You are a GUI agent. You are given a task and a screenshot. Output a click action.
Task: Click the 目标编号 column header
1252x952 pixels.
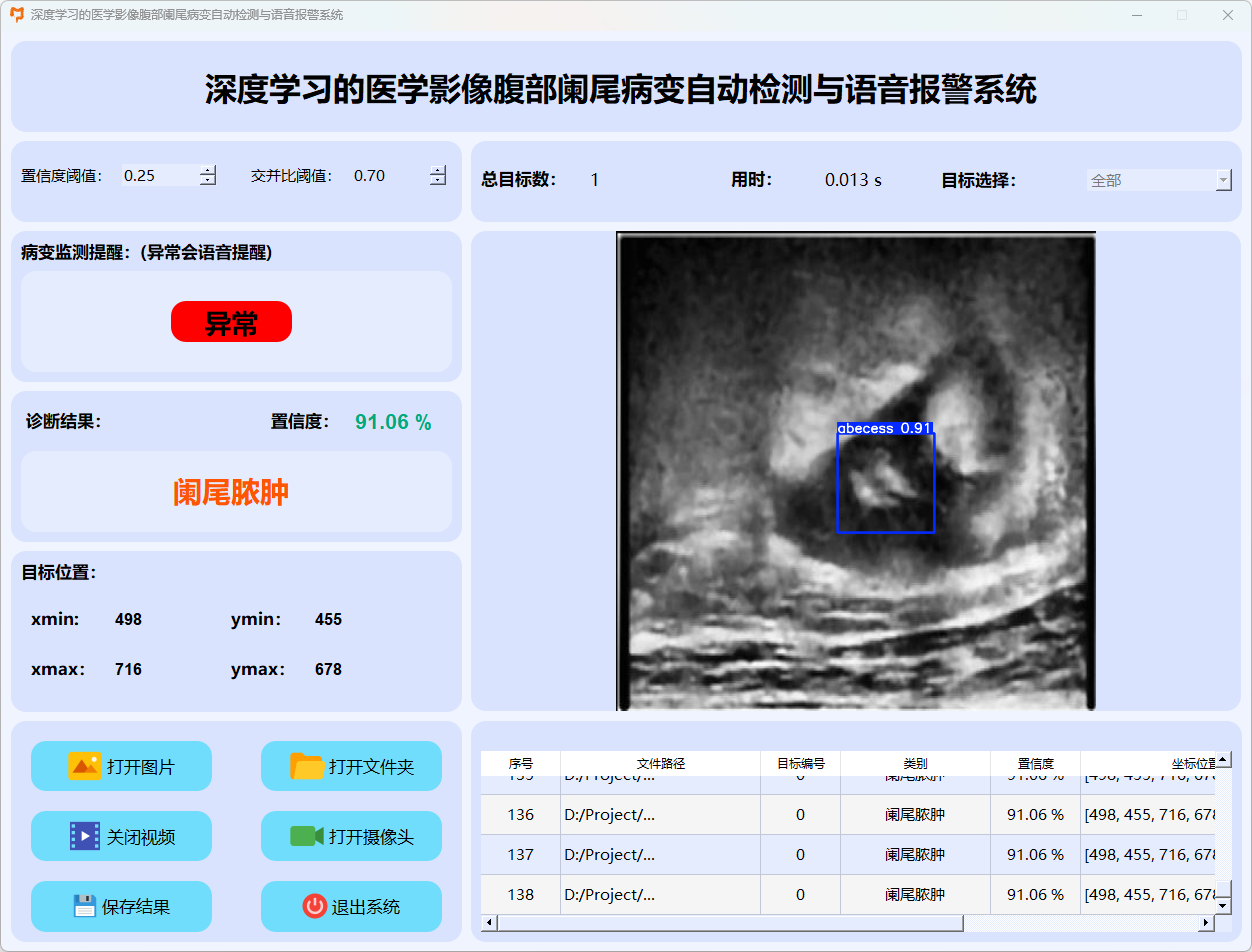[x=801, y=763]
